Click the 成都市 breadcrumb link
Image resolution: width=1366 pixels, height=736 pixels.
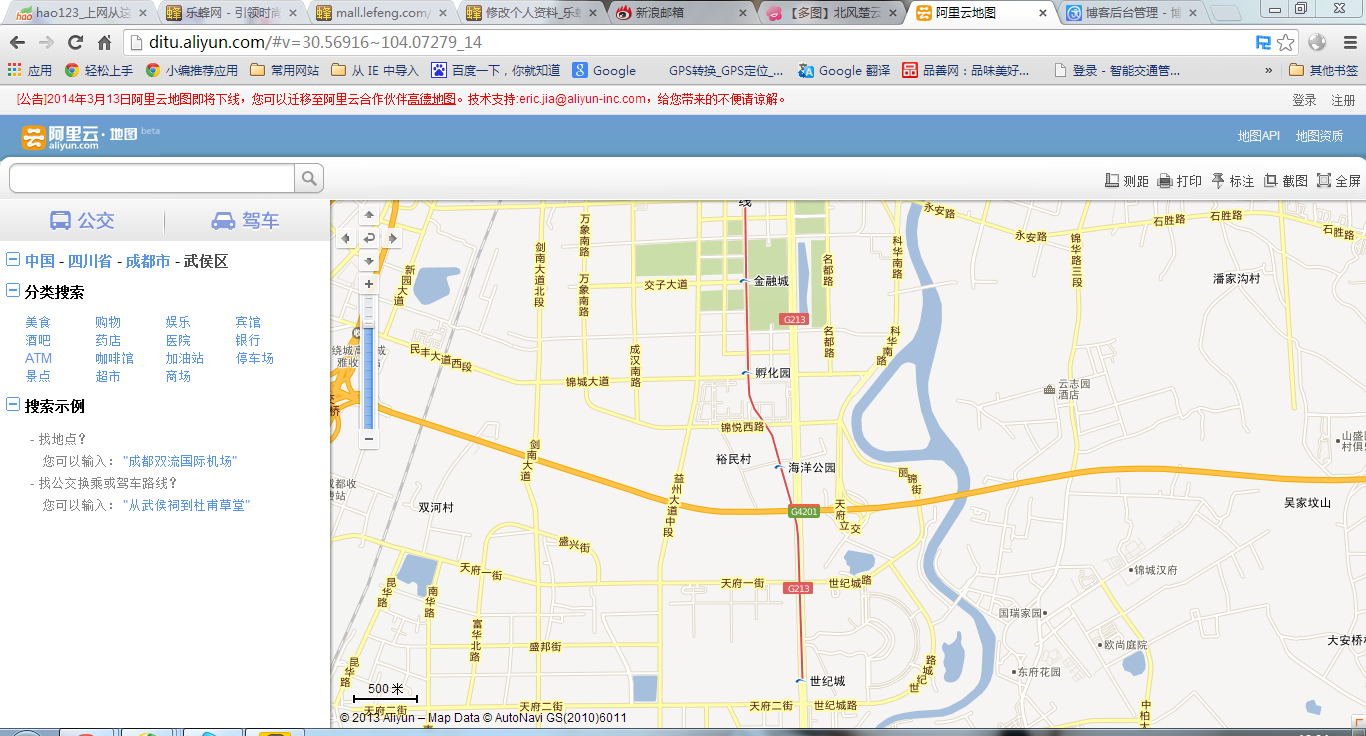click(148, 261)
